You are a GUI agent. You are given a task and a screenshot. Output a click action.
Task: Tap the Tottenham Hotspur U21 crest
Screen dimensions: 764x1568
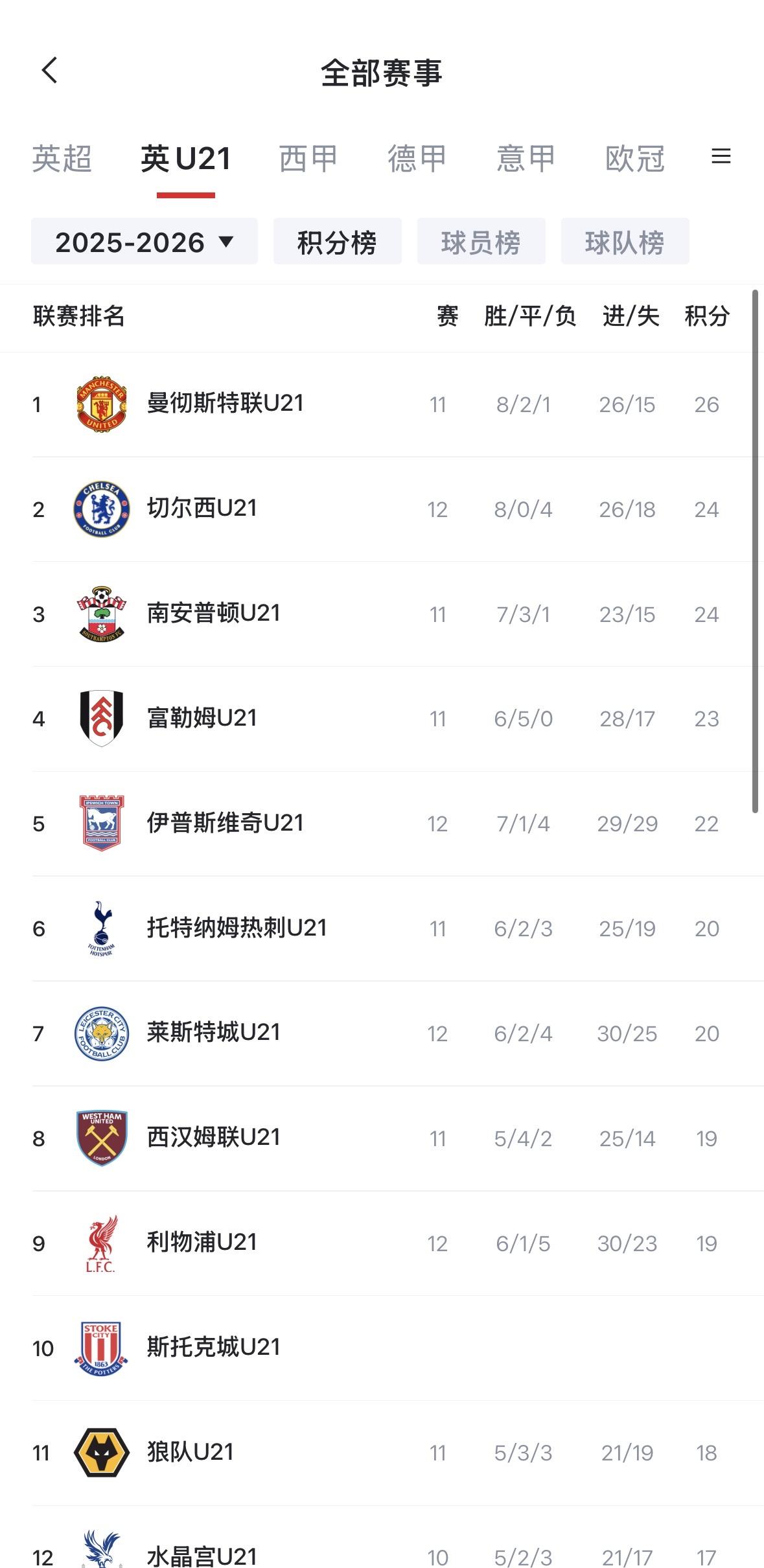coord(101,928)
